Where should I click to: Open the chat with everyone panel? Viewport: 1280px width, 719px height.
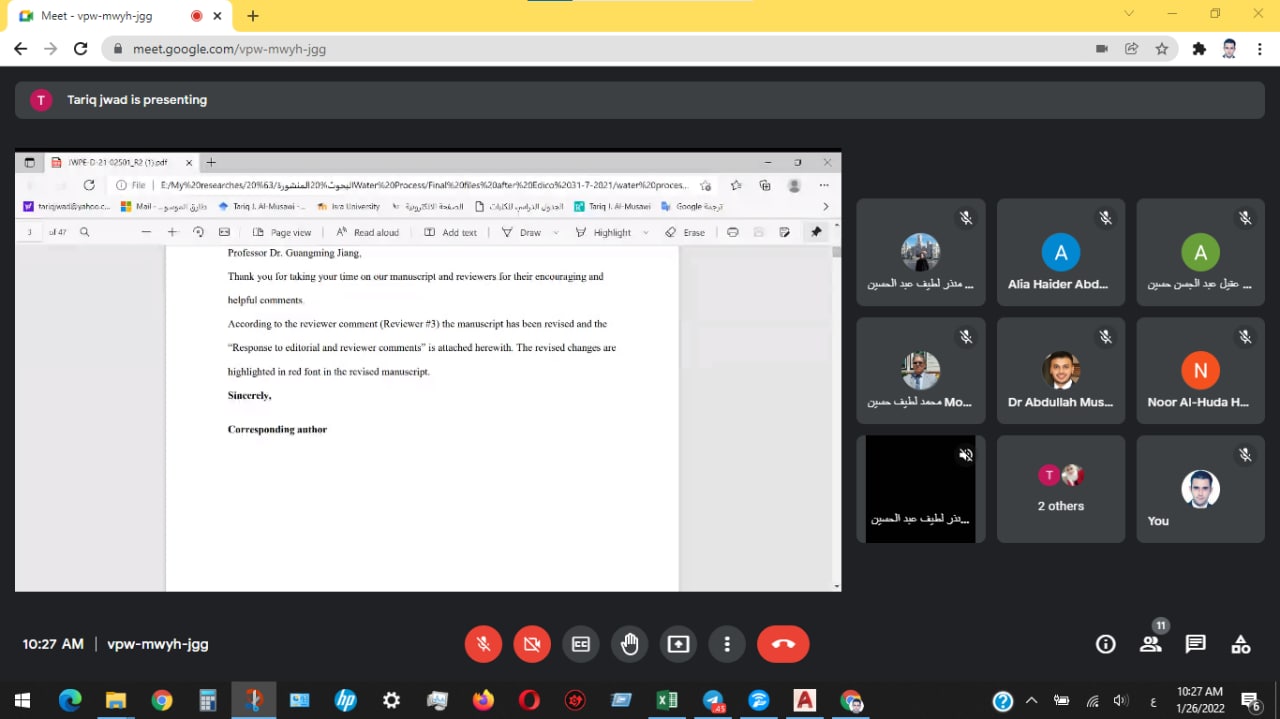pyautogui.click(x=1195, y=644)
